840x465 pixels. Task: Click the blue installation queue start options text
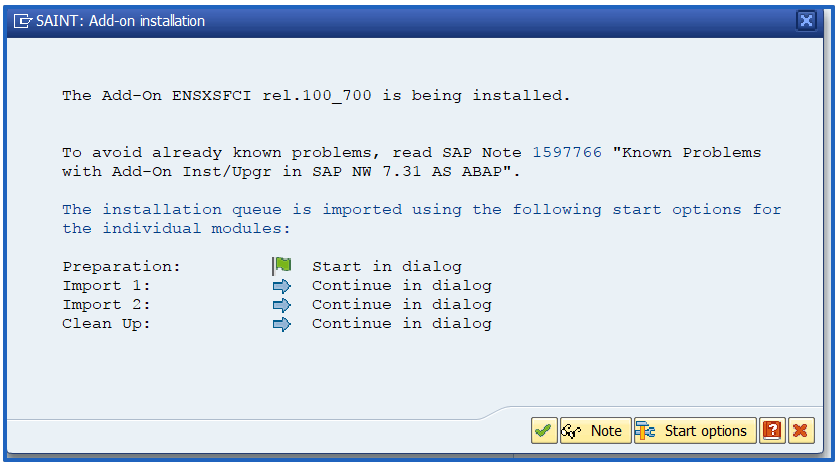[422, 219]
